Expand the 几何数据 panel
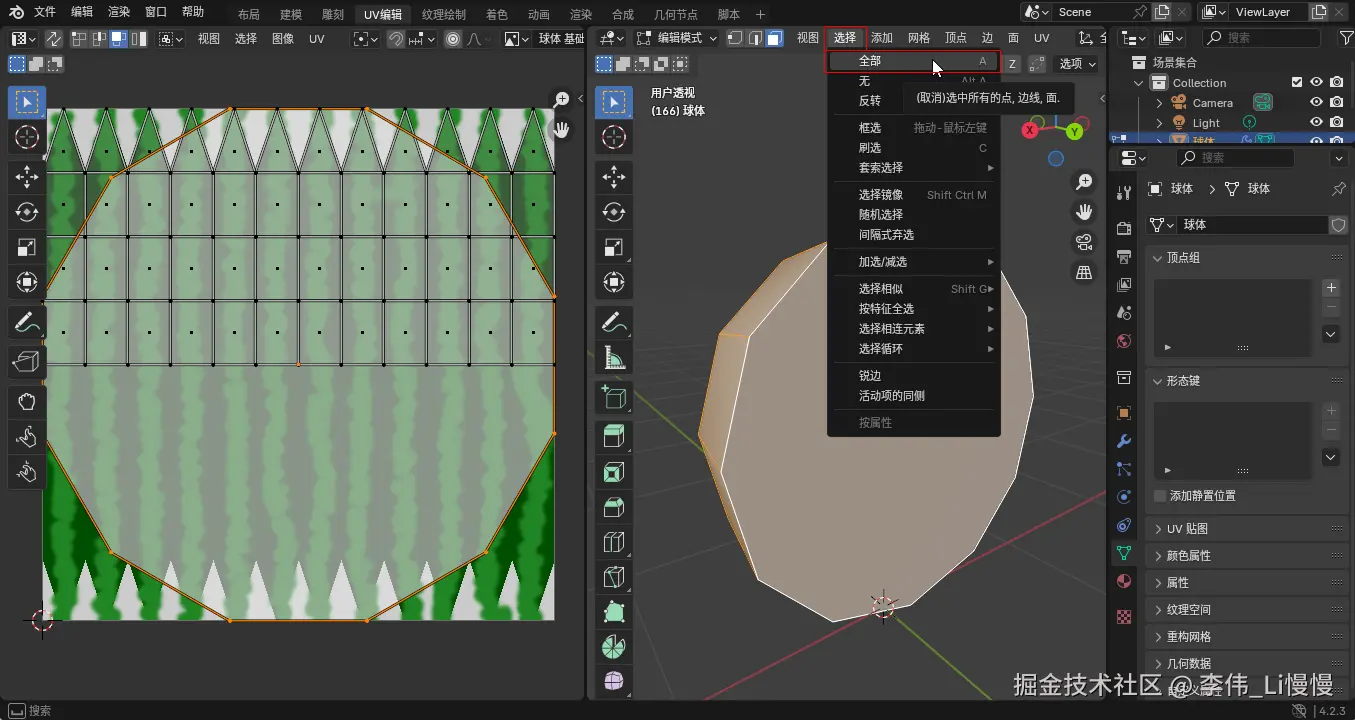Image resolution: width=1355 pixels, height=720 pixels. pos(1188,664)
